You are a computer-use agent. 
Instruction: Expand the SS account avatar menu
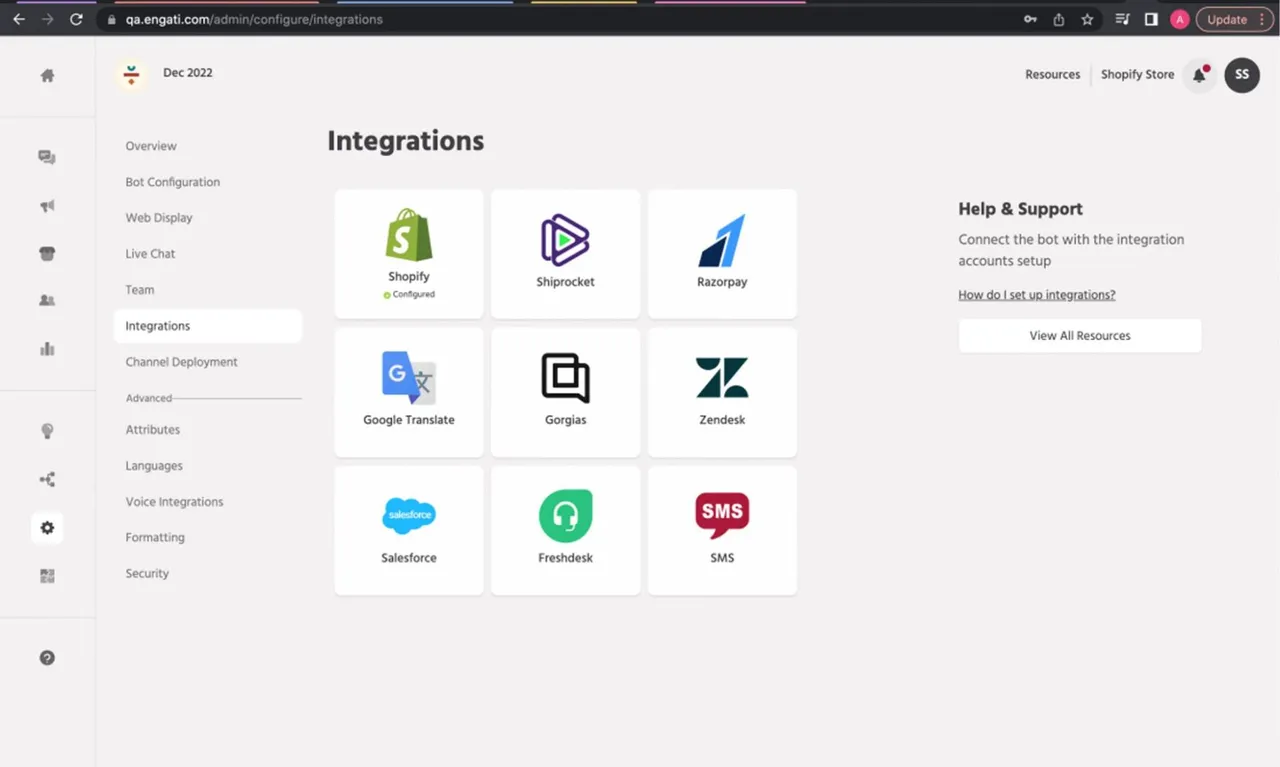[1241, 75]
